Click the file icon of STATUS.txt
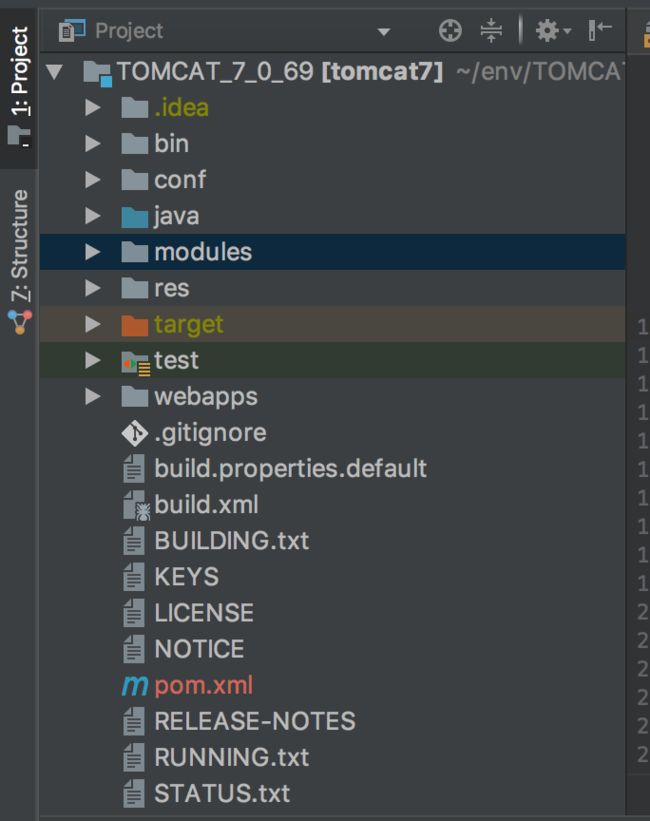650x821 pixels. (x=134, y=794)
